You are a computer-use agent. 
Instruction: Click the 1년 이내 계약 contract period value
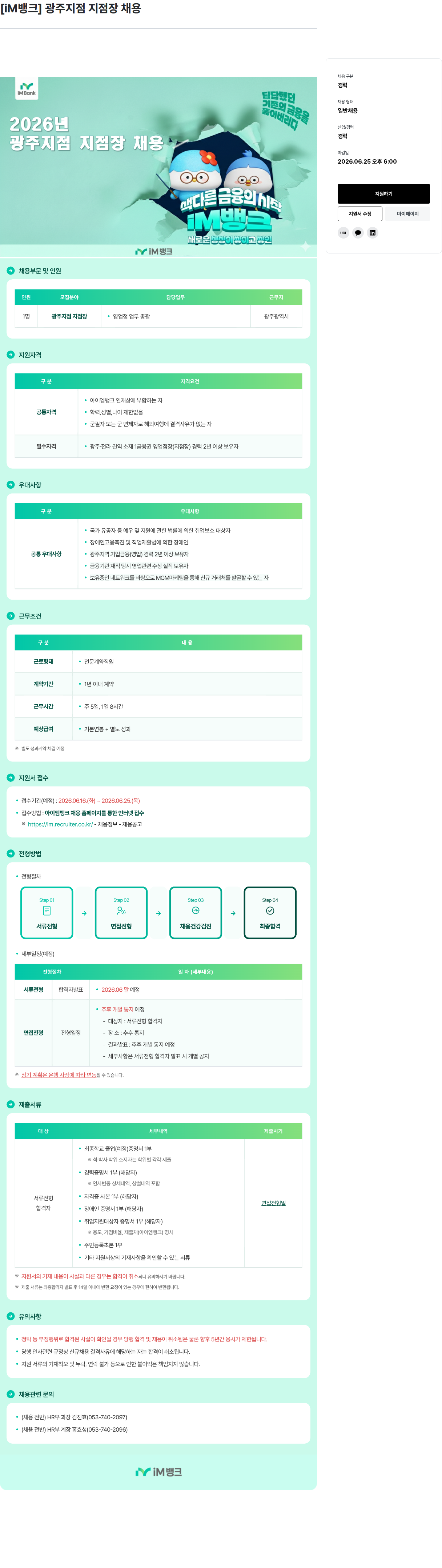pyautogui.click(x=99, y=684)
